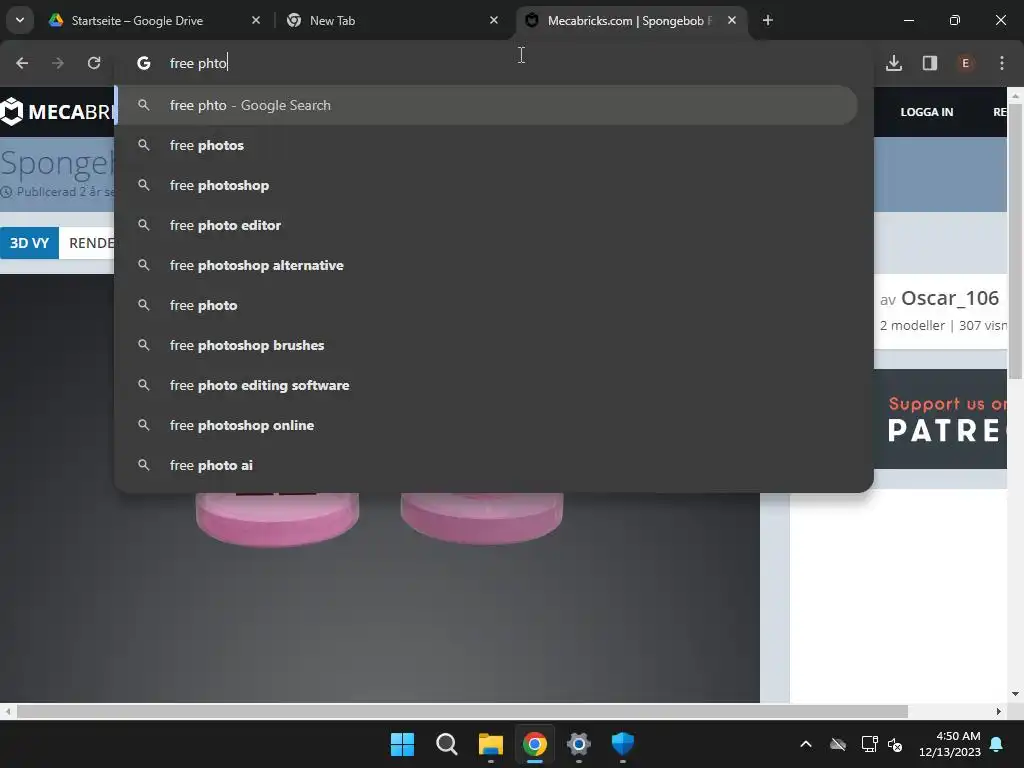Close the Mecabricks.com tab
The image size is (1024, 768).
(x=732, y=20)
